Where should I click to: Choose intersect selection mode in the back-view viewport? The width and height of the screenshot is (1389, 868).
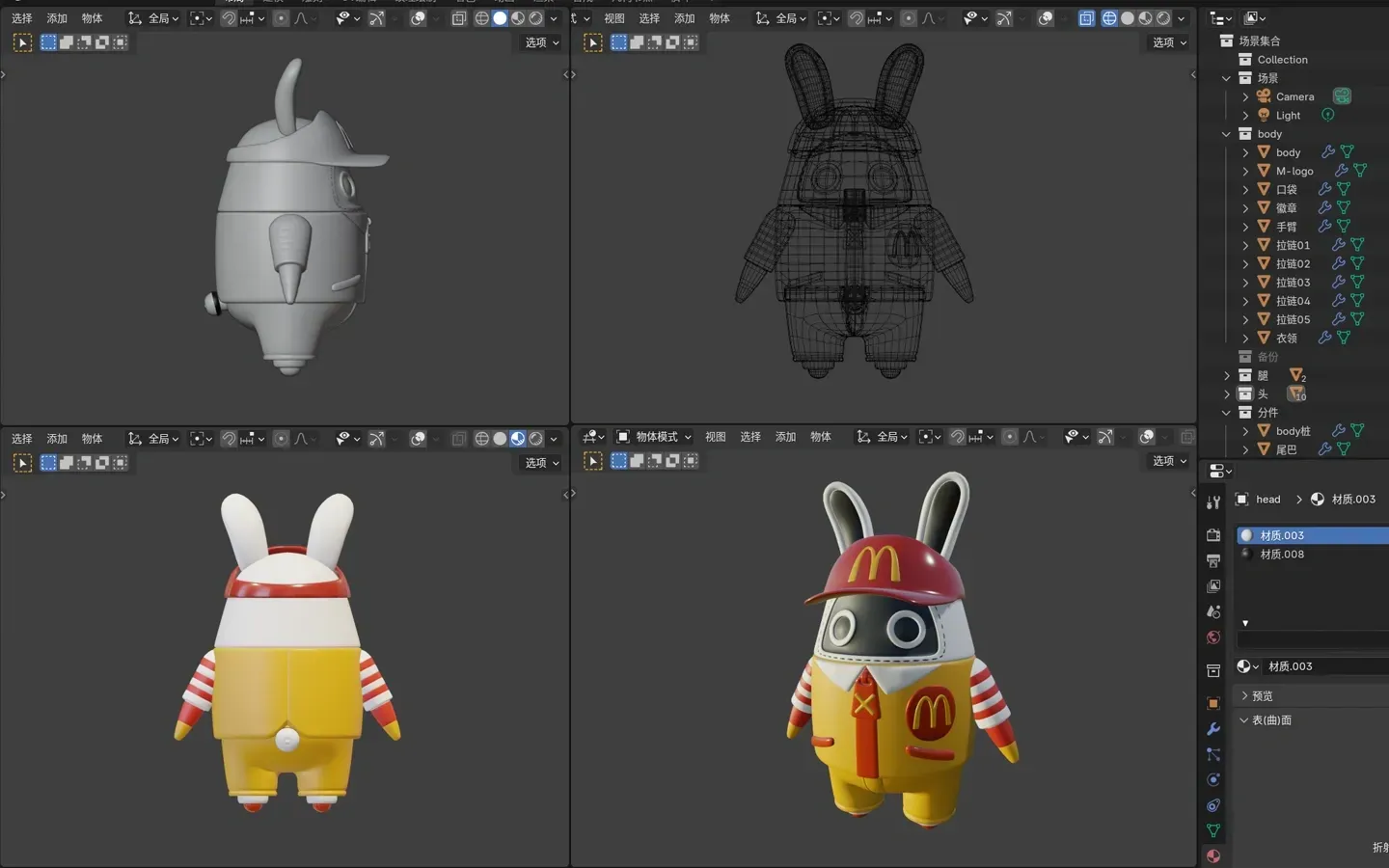pos(120,463)
